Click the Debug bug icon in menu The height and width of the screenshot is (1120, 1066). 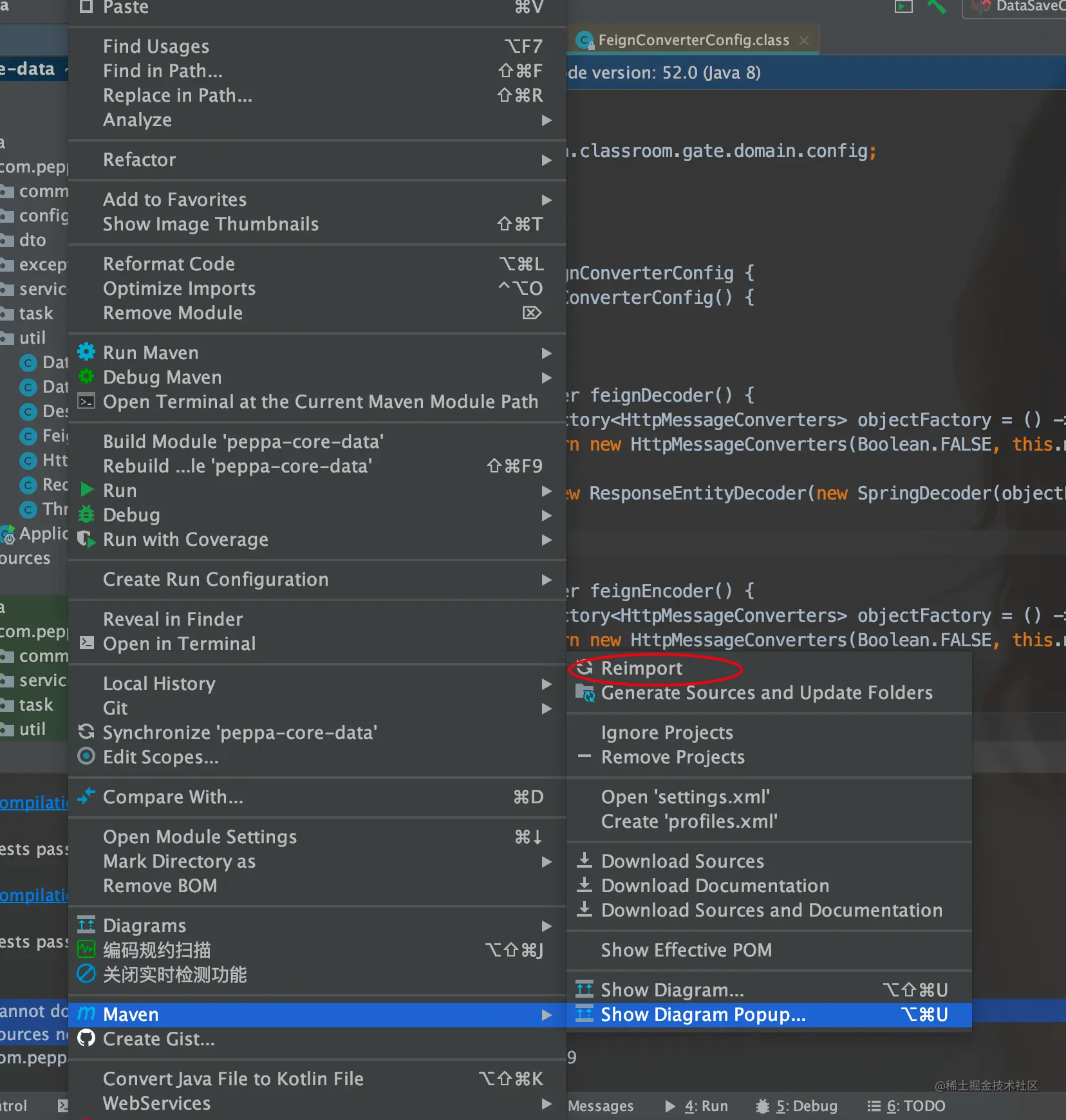click(x=86, y=514)
